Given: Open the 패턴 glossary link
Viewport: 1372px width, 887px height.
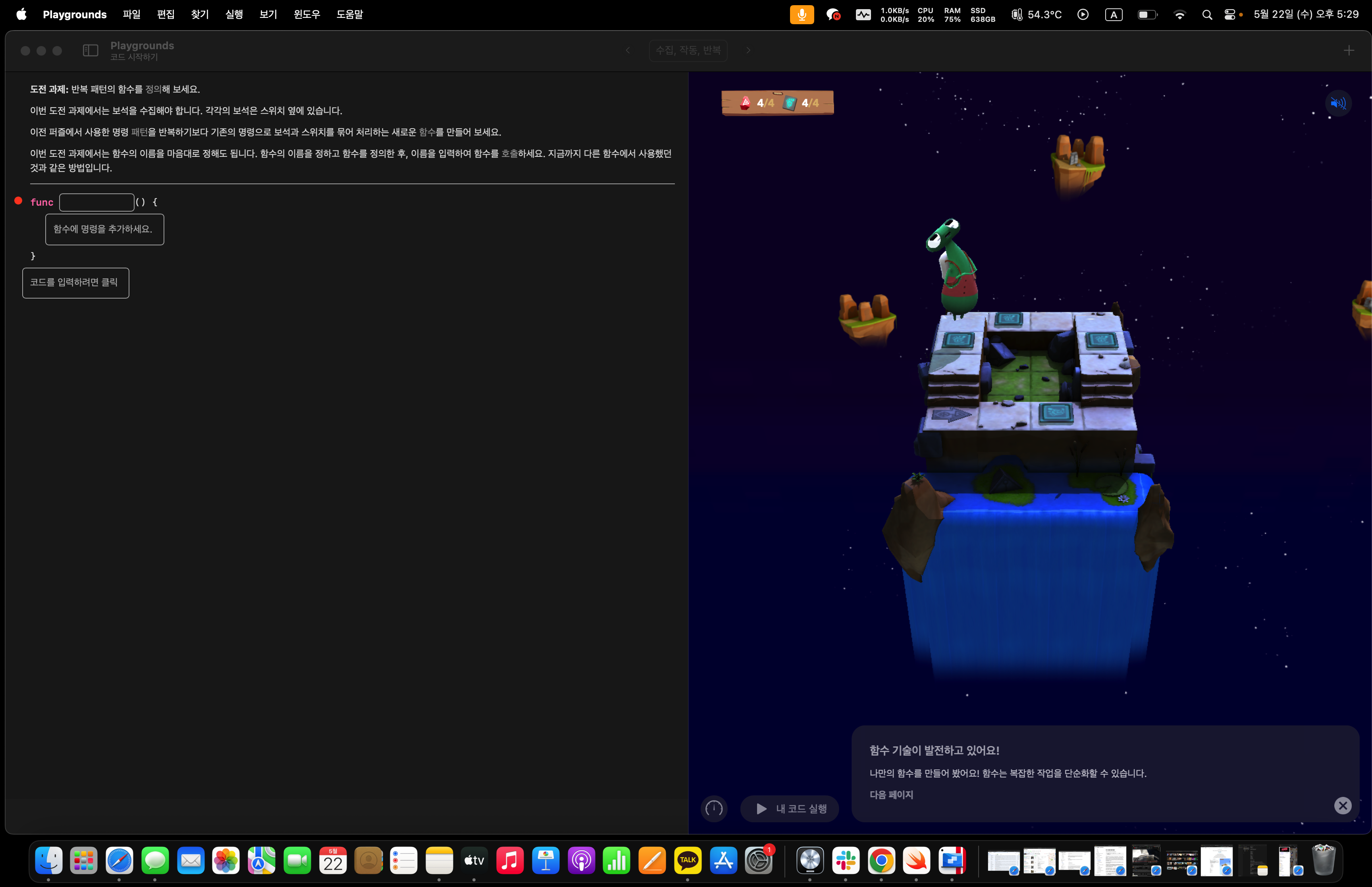Looking at the screenshot, I should pyautogui.click(x=139, y=133).
